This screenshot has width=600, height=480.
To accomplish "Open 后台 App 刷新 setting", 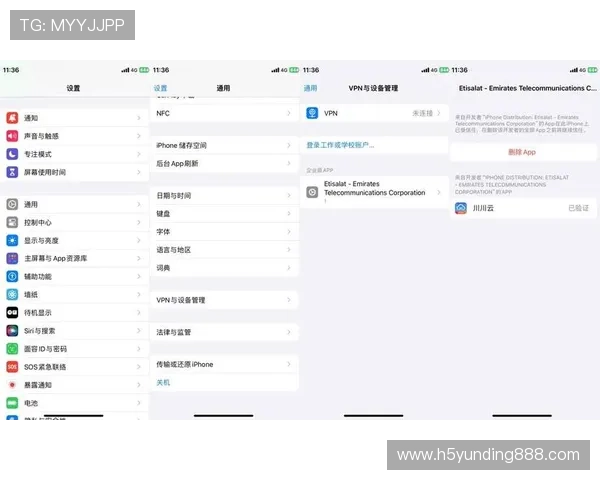I will (x=224, y=163).
